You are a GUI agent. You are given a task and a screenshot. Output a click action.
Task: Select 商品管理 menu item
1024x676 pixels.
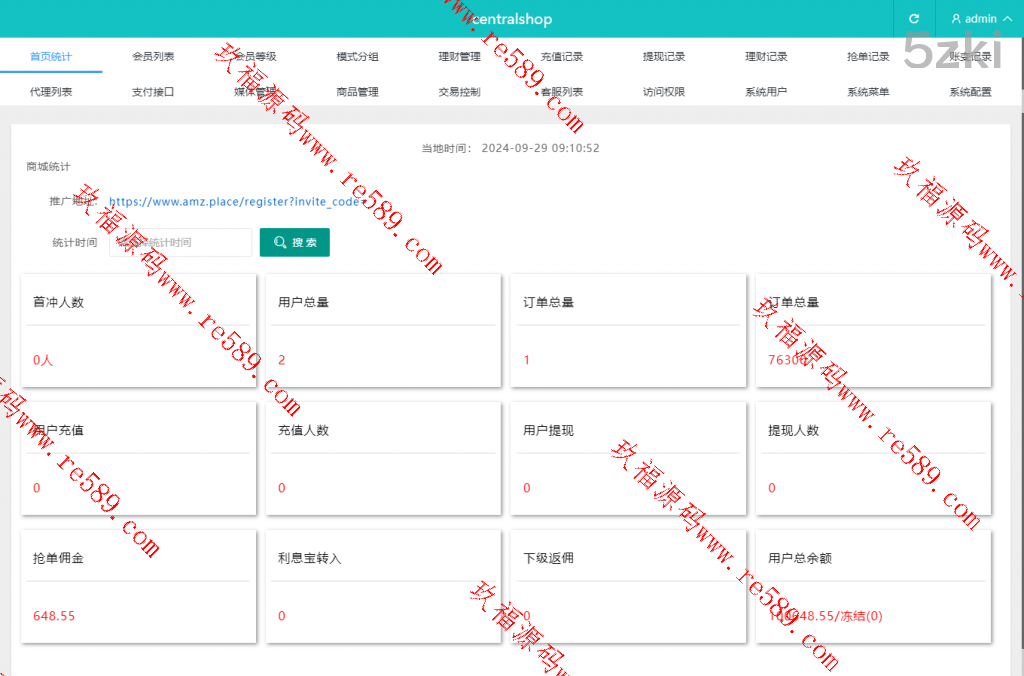[357, 92]
